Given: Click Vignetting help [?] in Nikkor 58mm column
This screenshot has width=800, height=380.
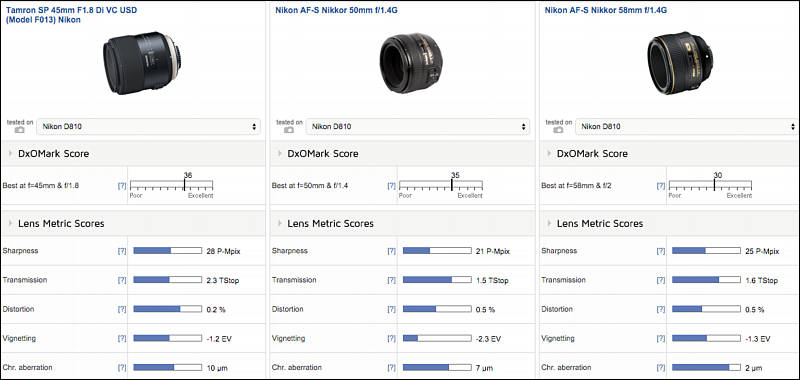Looking at the screenshot, I should (660, 339).
